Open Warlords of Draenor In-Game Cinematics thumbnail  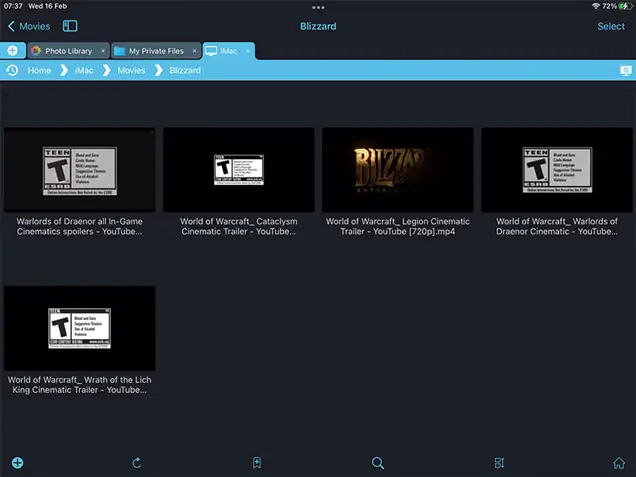point(80,170)
